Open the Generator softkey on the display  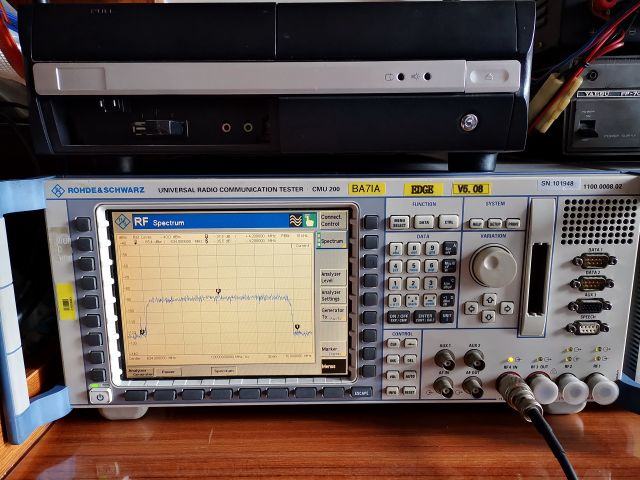click(332, 313)
